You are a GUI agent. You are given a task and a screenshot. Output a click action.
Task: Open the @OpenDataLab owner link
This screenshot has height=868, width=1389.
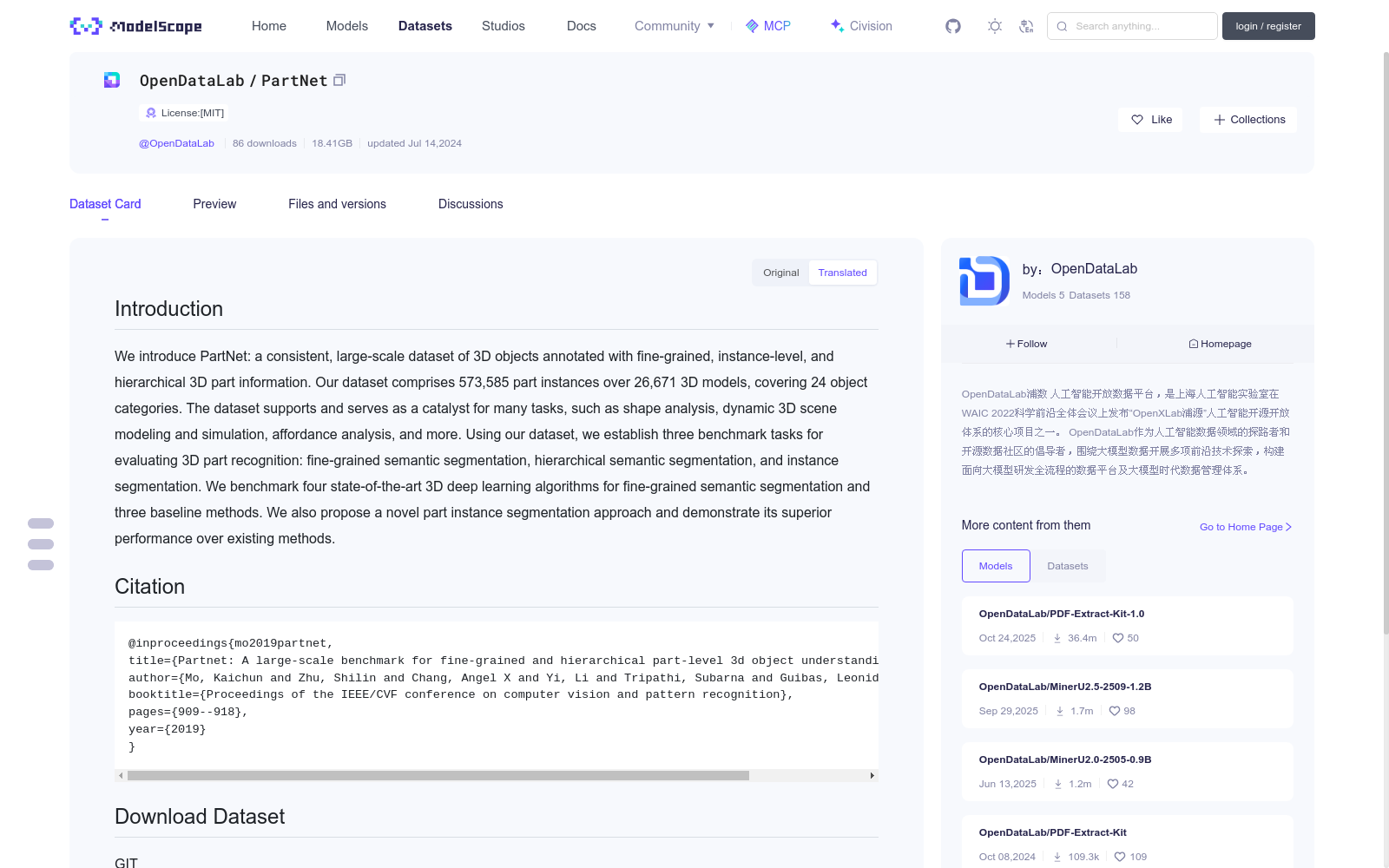coord(176,143)
